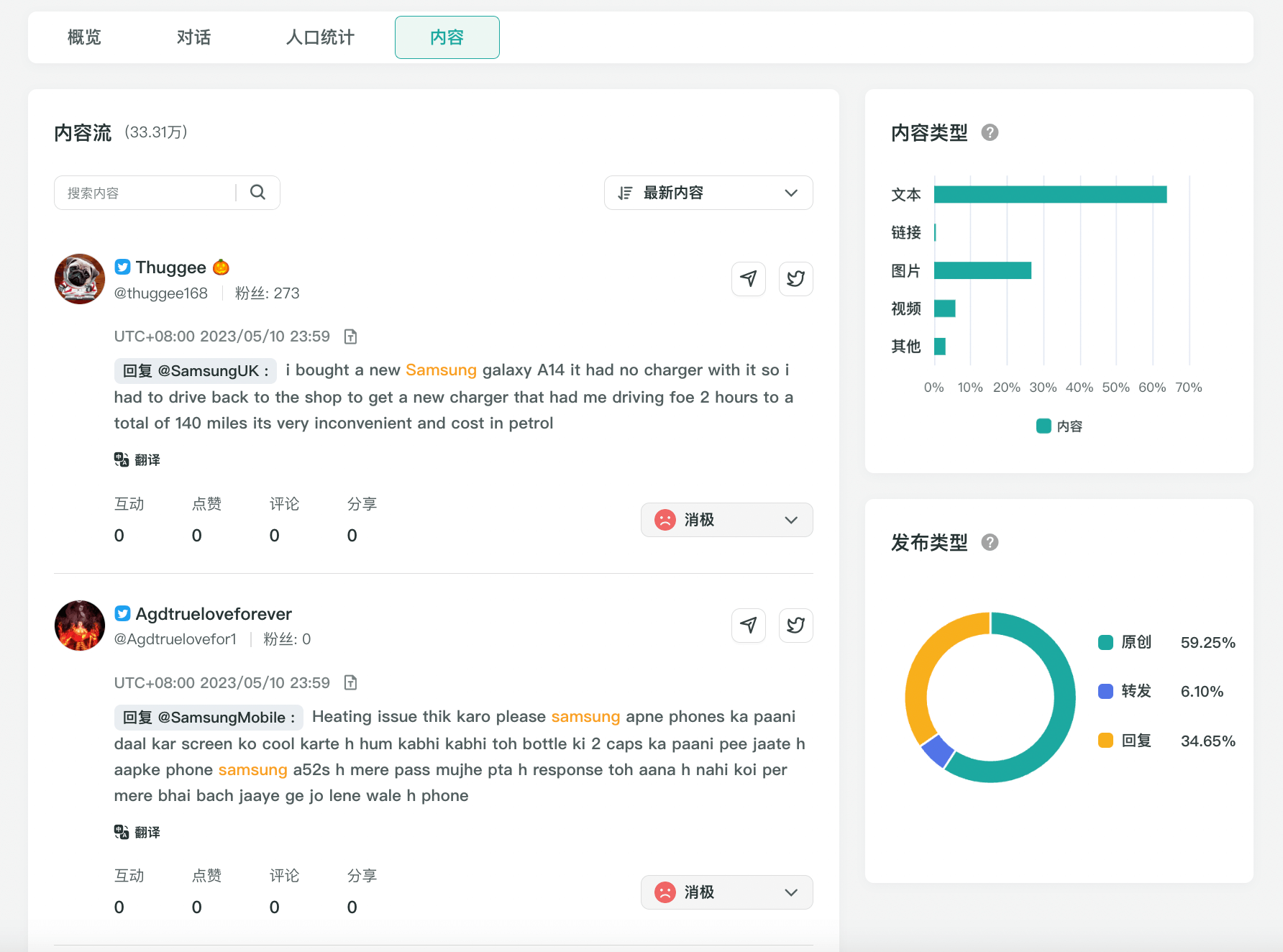Open the 最新内容 sort dropdown
The image size is (1283, 952).
708,193
